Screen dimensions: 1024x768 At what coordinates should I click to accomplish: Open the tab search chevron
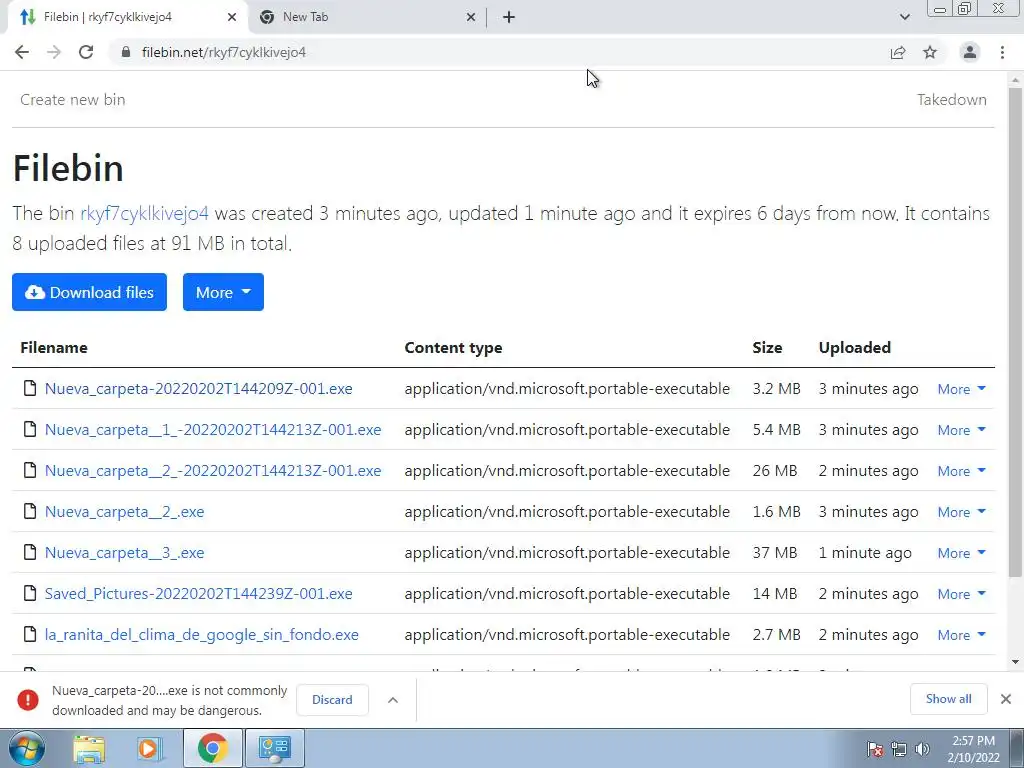pos(904,17)
